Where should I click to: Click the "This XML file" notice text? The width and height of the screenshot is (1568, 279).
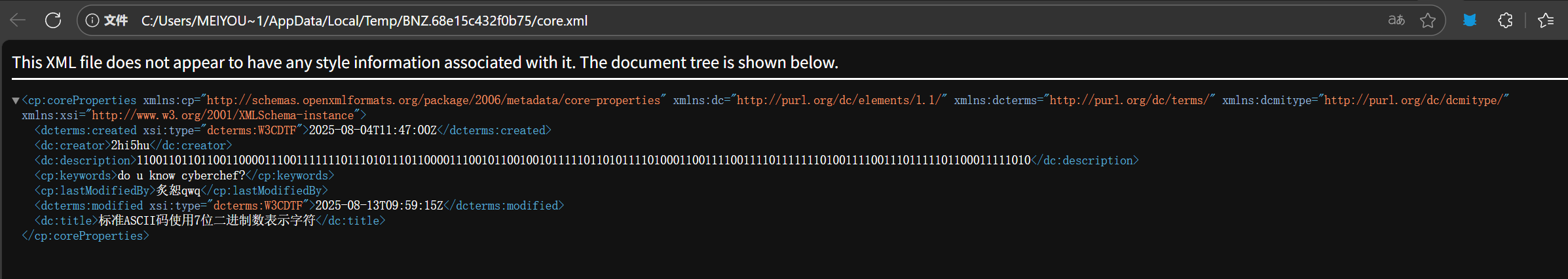[424, 62]
